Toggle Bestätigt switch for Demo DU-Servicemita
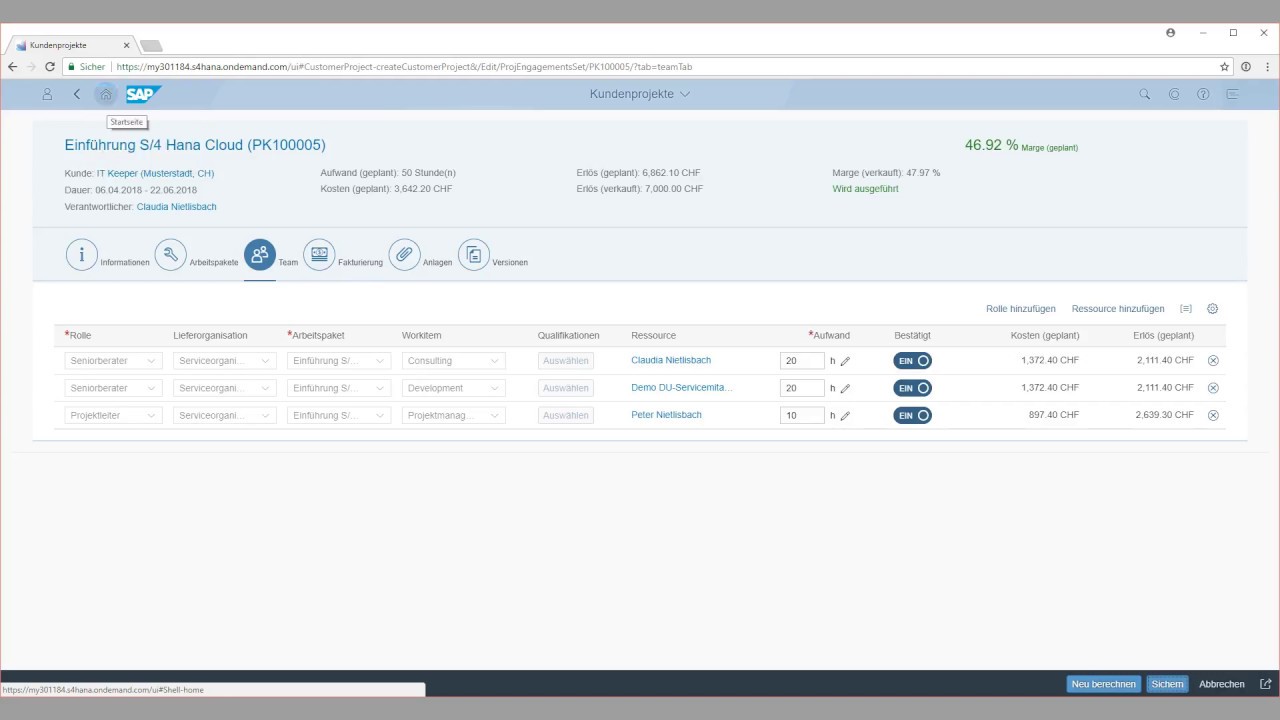This screenshot has width=1280, height=720. [x=912, y=388]
